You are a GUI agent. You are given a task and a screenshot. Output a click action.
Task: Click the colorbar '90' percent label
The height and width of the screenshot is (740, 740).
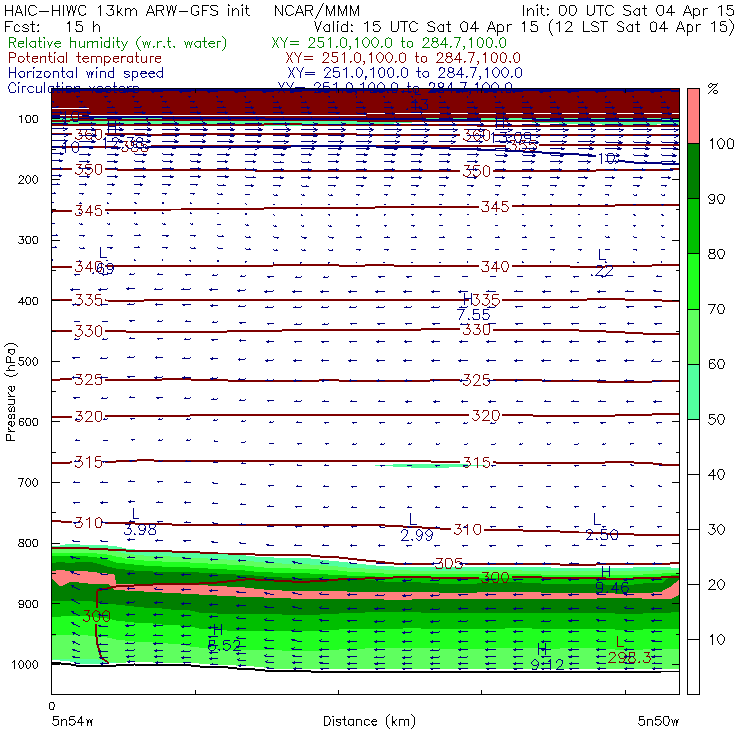coord(716,199)
